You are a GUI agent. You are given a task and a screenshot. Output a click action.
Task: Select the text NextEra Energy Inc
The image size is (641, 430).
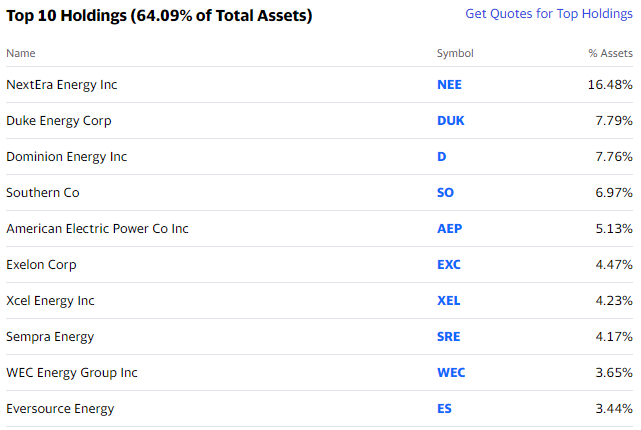click(x=62, y=85)
